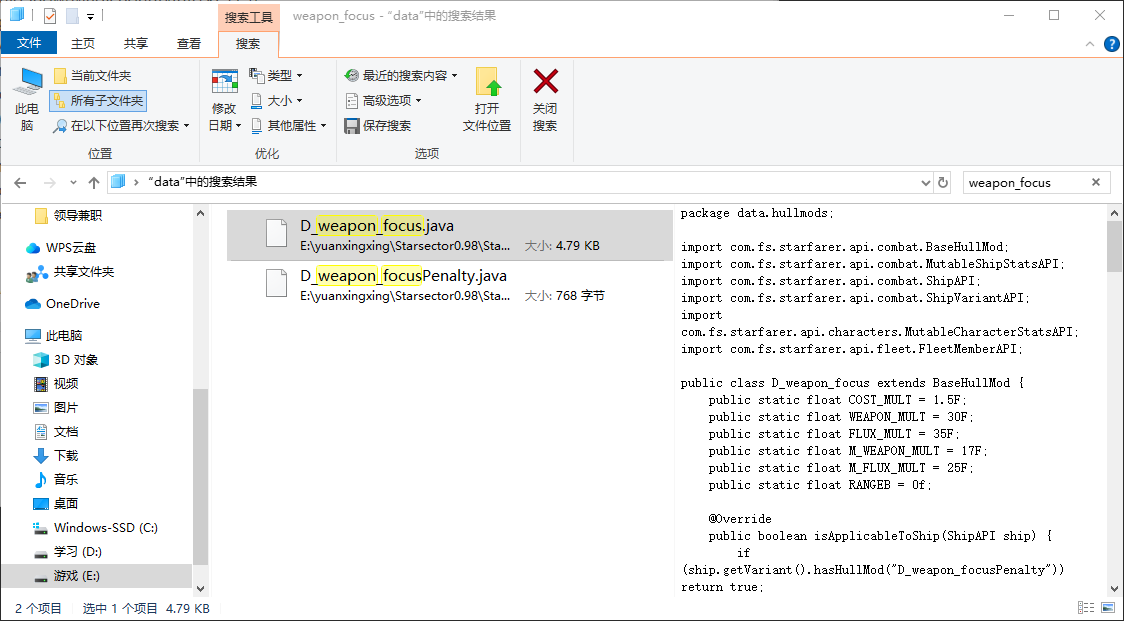This screenshot has height=621, width=1124.
Task: Open the 查看 ribbon tab
Action: point(189,44)
